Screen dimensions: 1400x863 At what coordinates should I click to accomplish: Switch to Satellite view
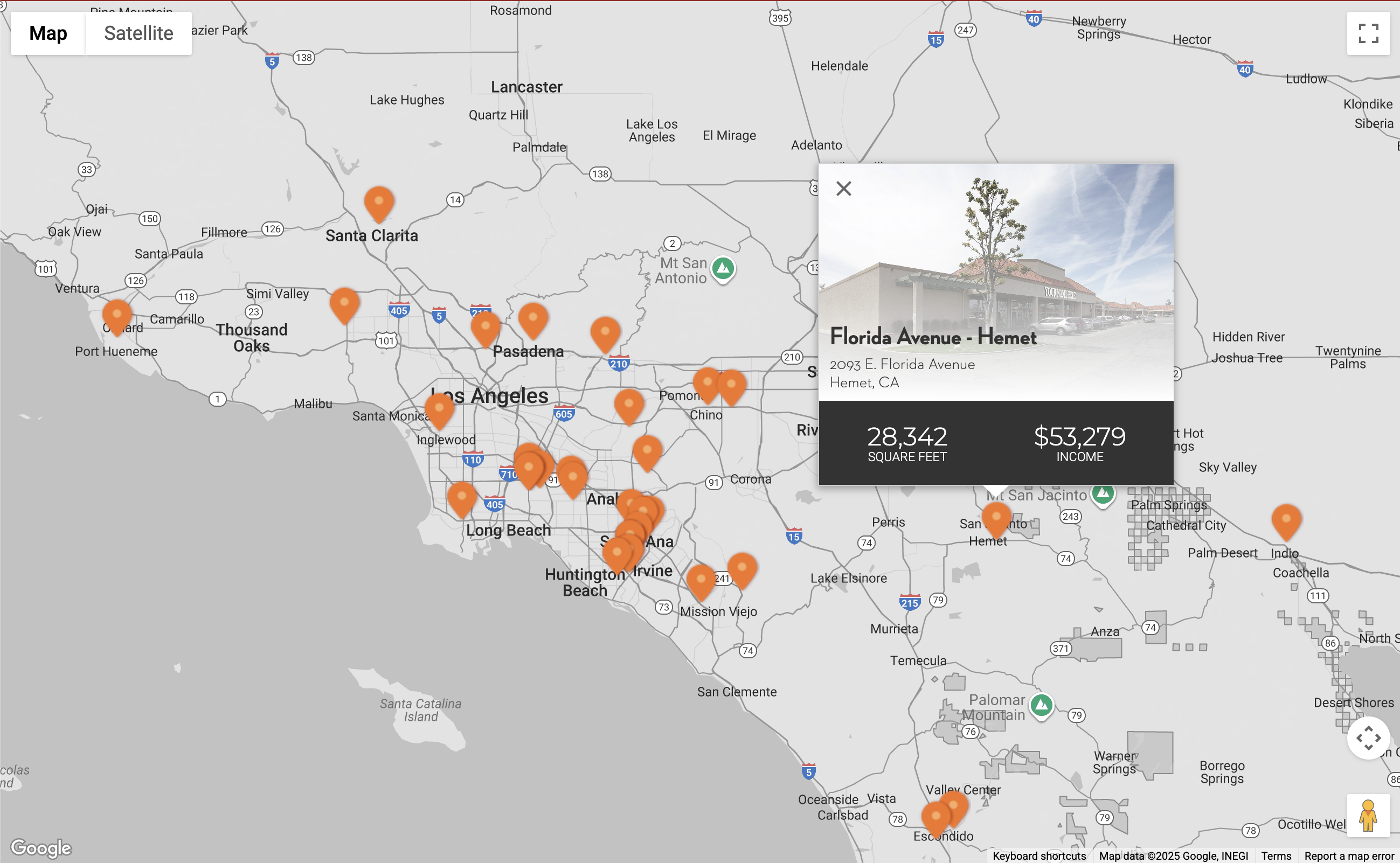pos(138,33)
